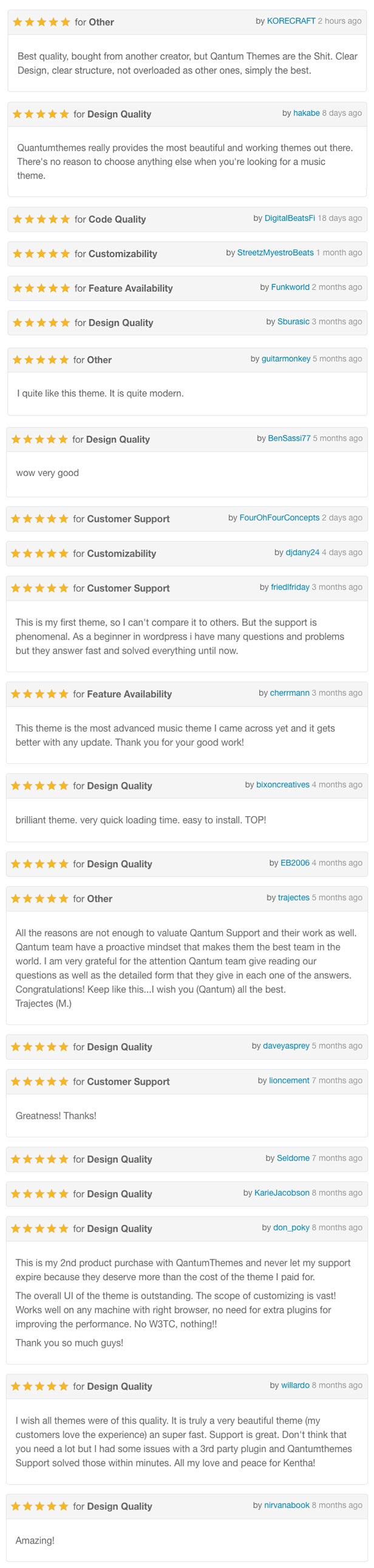This screenshot has height=1568, width=374.
Task: Visit the StreetzMyestroBeats profile link
Action: coord(276,253)
